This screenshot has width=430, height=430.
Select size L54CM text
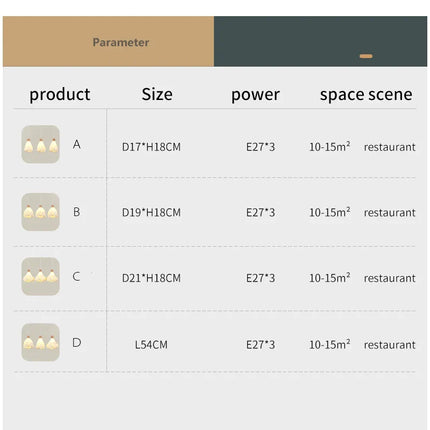(151, 345)
